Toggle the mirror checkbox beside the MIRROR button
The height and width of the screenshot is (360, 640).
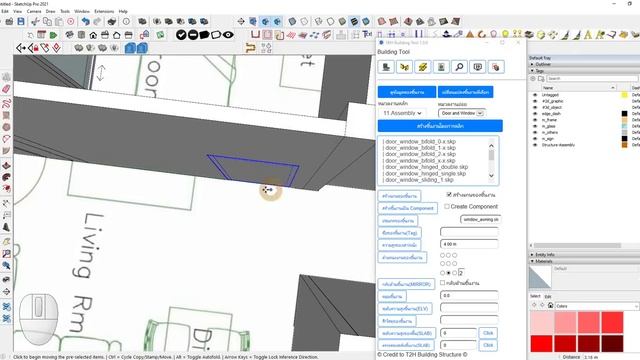coord(442,282)
